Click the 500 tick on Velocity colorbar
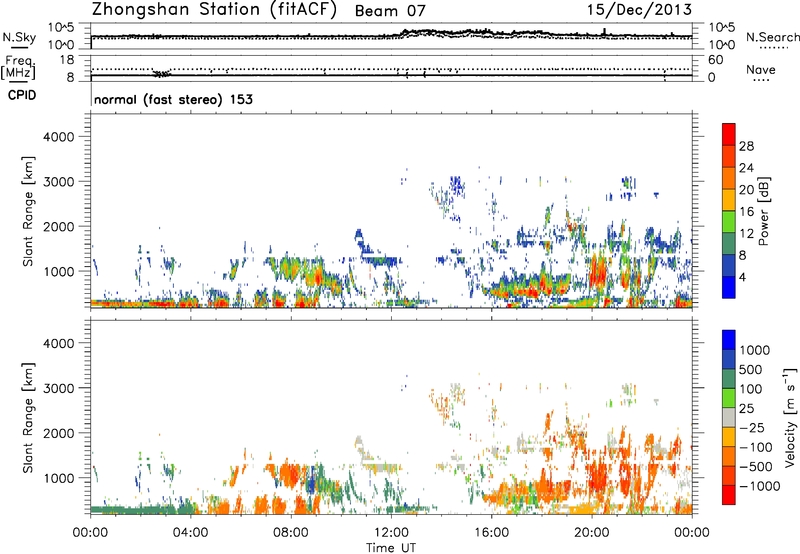Screen dimensions: 800x554 pos(750,369)
